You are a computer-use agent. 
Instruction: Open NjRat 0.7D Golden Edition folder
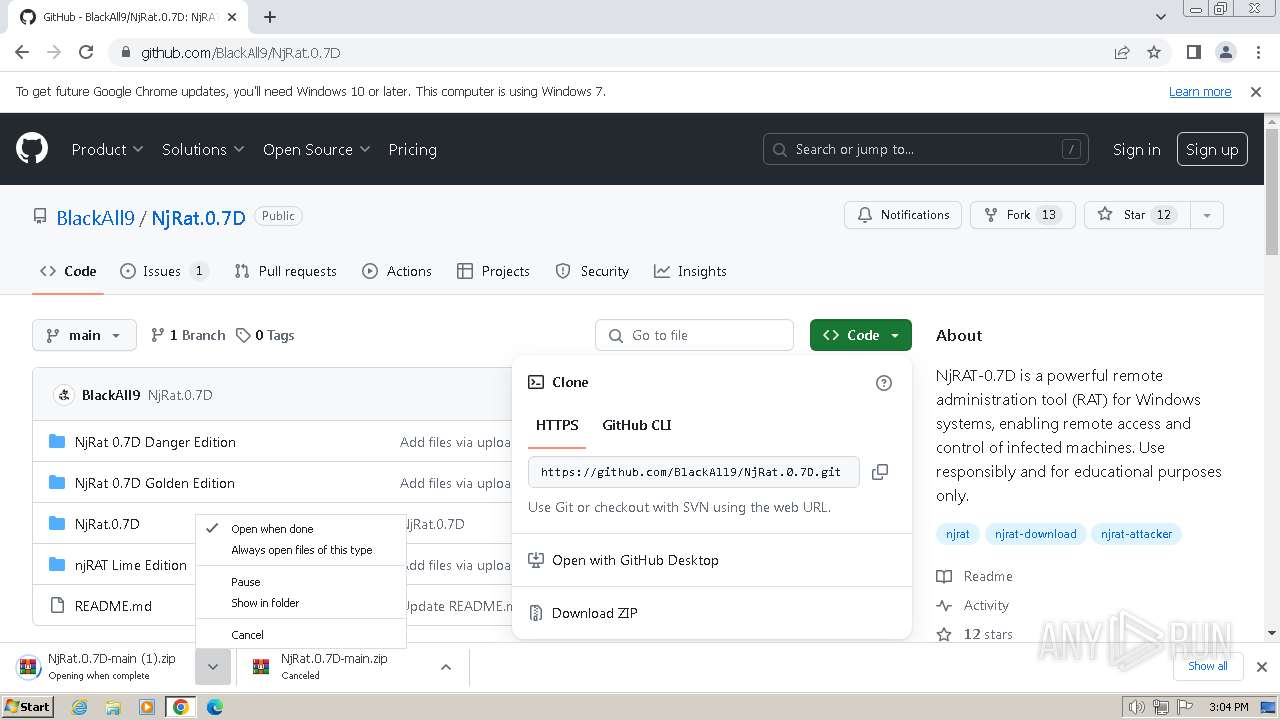(154, 483)
